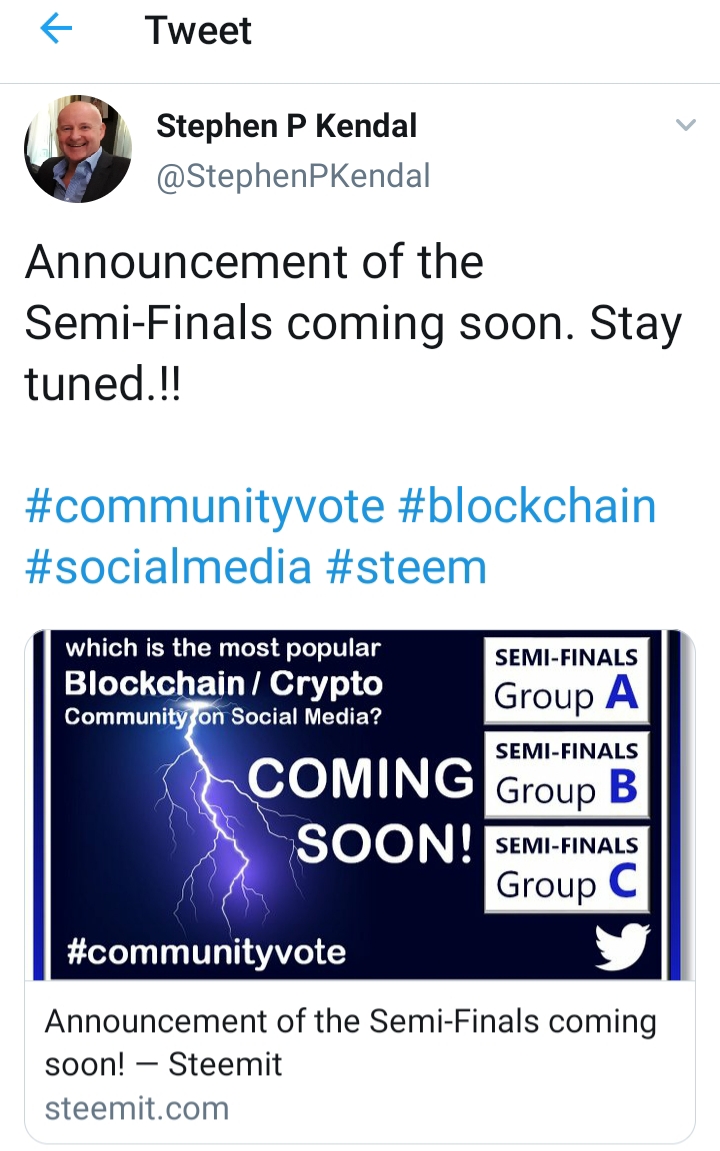Open the #communityvote hashtag in tweet text
The width and height of the screenshot is (720, 1151).
pyautogui.click(x=205, y=506)
